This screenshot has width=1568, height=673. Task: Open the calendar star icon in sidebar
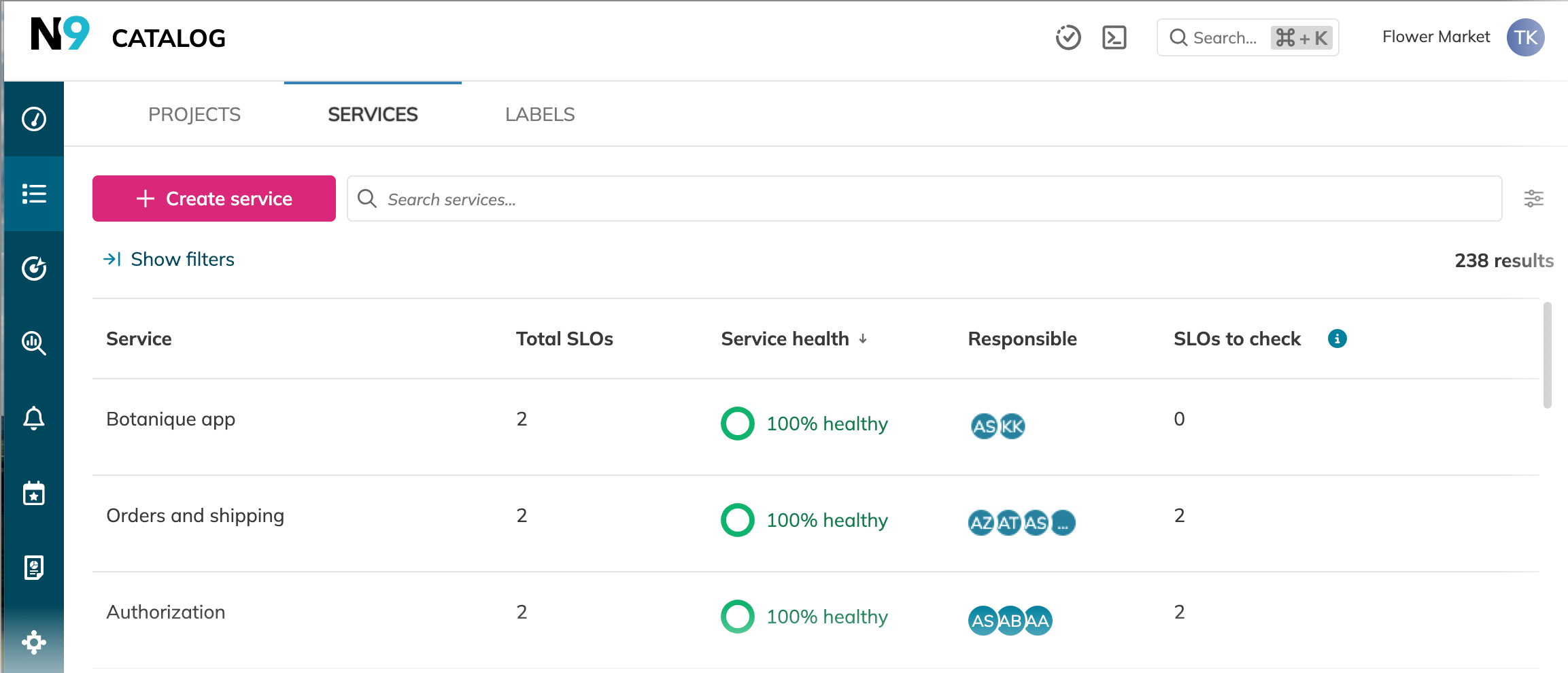[x=34, y=493]
